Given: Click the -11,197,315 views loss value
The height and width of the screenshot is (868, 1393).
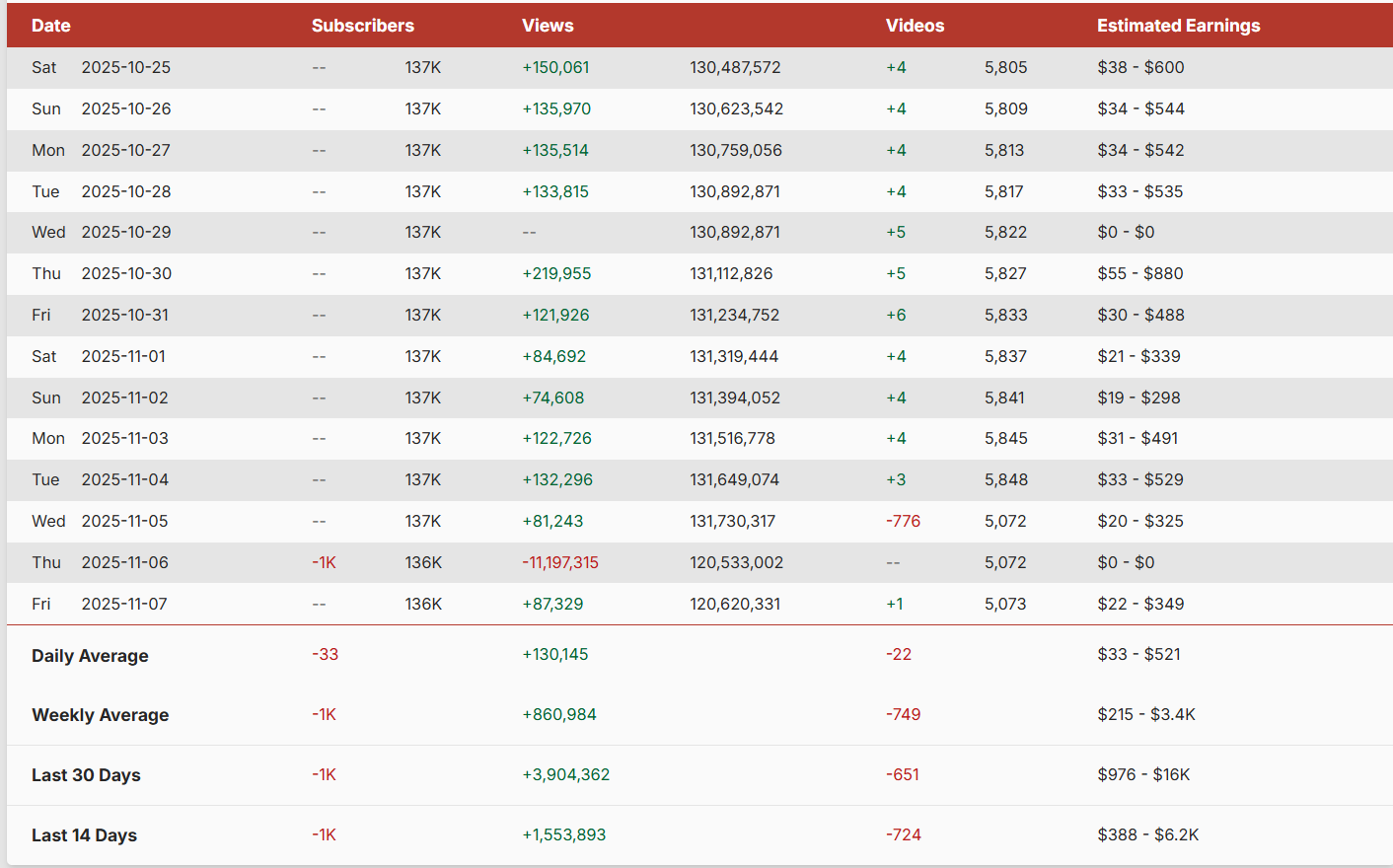Looking at the screenshot, I should pos(559,562).
